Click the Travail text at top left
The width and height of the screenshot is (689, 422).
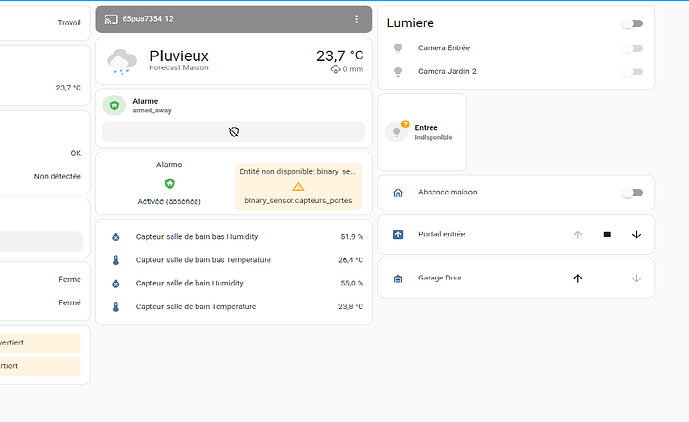pyautogui.click(x=69, y=22)
